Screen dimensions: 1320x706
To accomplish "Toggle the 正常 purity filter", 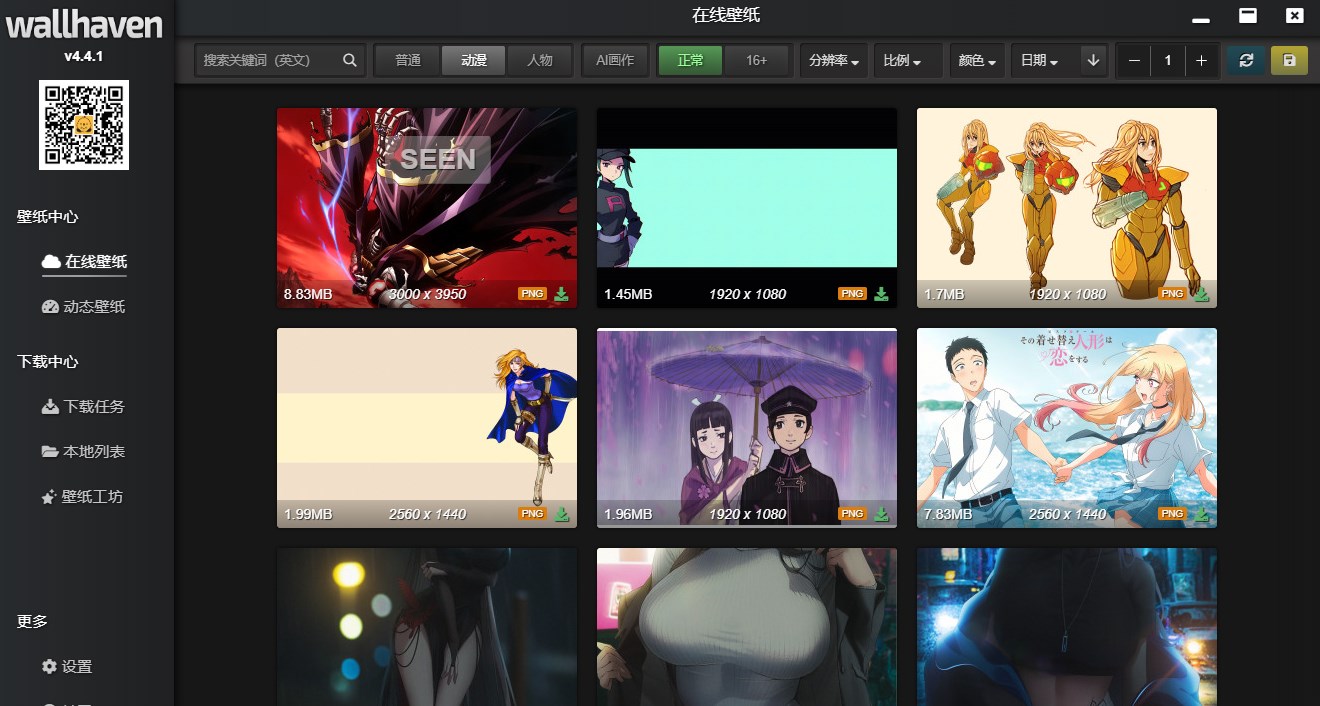I will coord(690,60).
